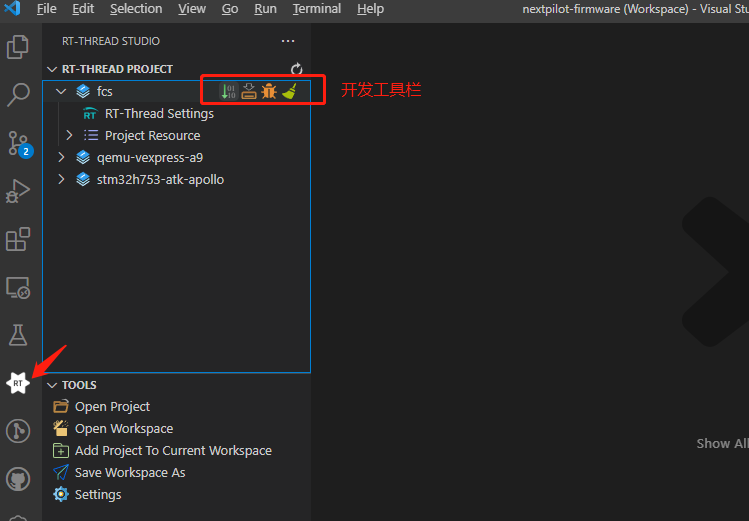
Task: Click the Settings gear icon in Tools
Action: point(61,494)
